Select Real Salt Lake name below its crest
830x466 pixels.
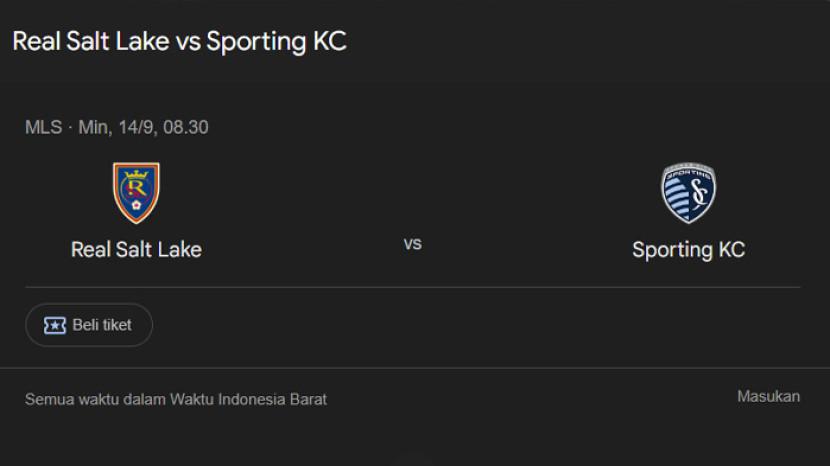(x=136, y=249)
